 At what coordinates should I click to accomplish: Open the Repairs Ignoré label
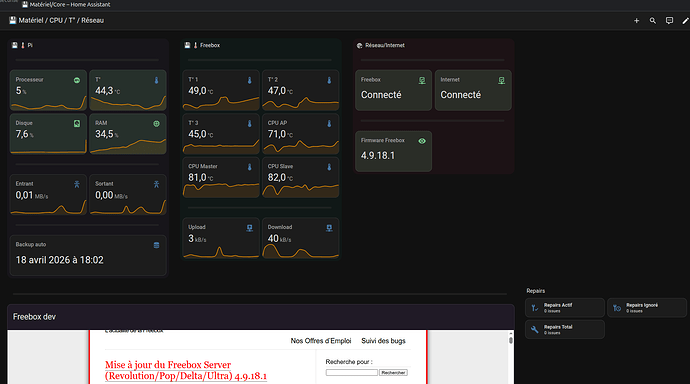click(x=642, y=305)
